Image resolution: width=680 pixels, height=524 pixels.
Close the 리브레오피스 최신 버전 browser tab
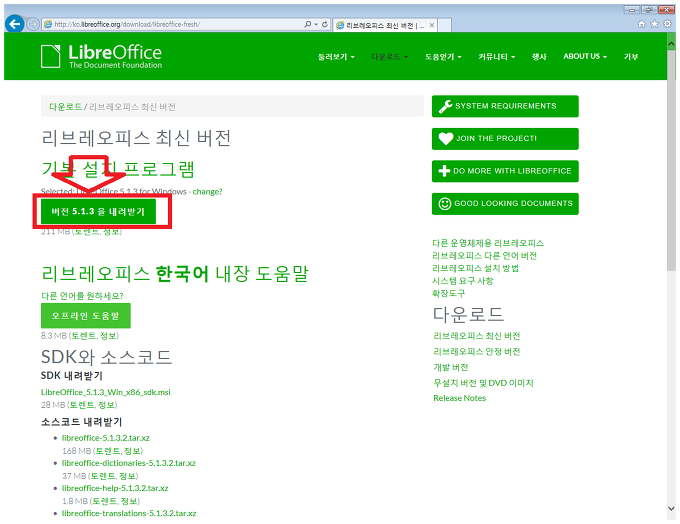tap(432, 25)
